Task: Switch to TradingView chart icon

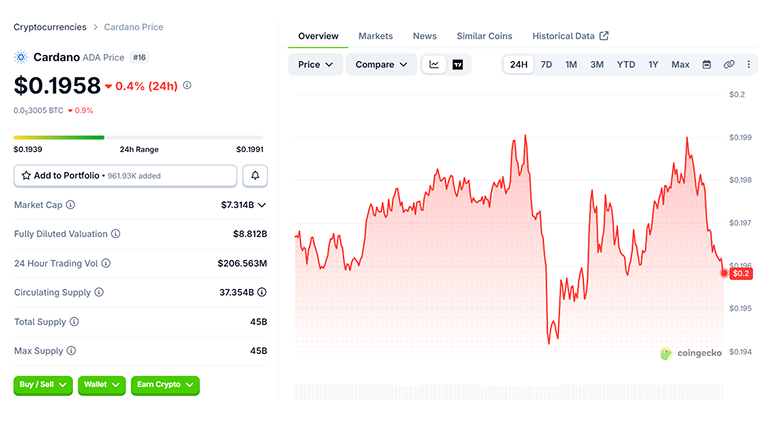Action: 457,65
